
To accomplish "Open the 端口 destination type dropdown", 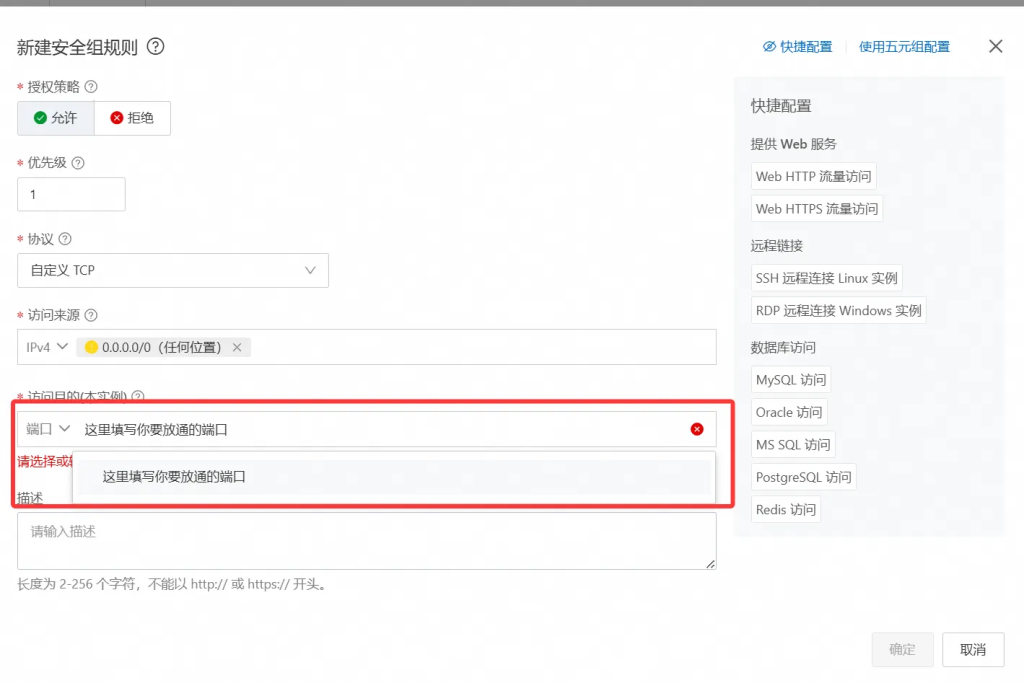I will click(x=48, y=429).
